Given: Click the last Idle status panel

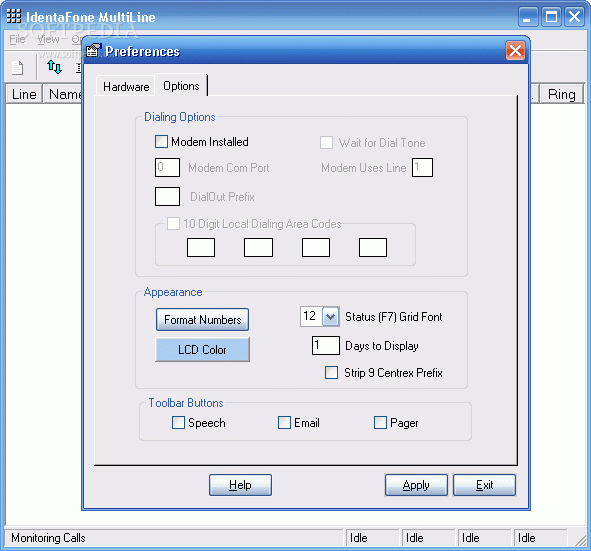Looking at the screenshot, I should (x=540, y=538).
